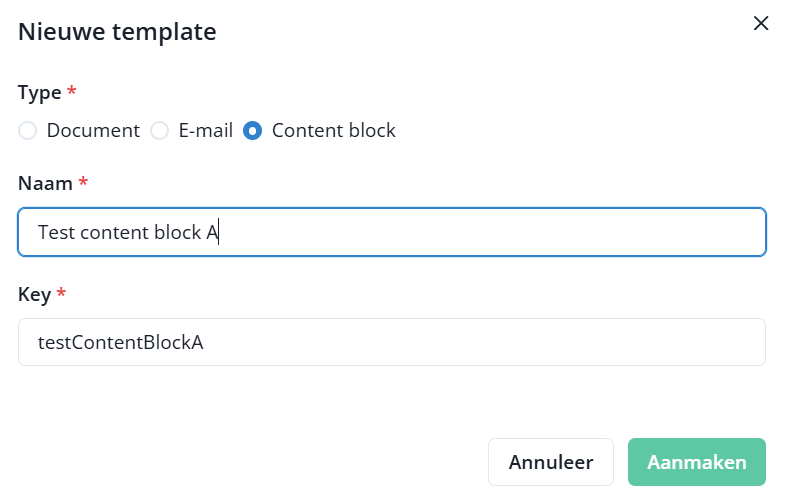Click the 'Type' field label
Viewport: 786px width, 497px height.
tap(39, 93)
